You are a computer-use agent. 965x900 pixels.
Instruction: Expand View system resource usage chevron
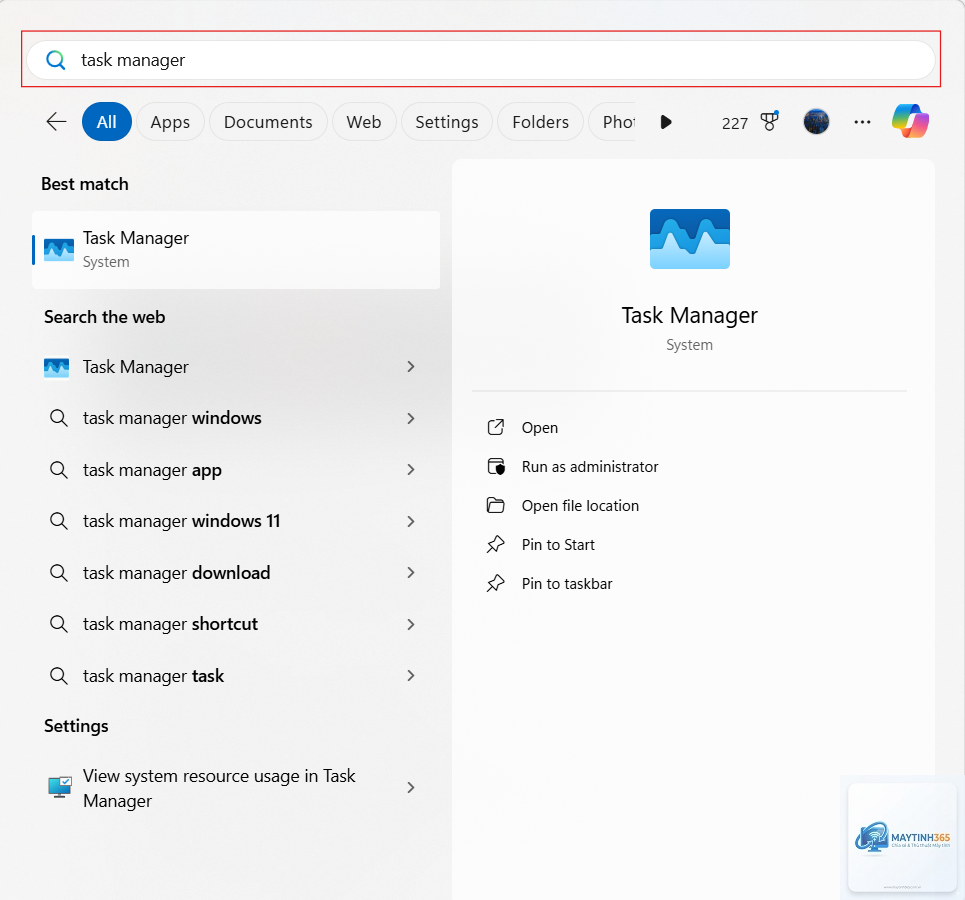coord(410,787)
